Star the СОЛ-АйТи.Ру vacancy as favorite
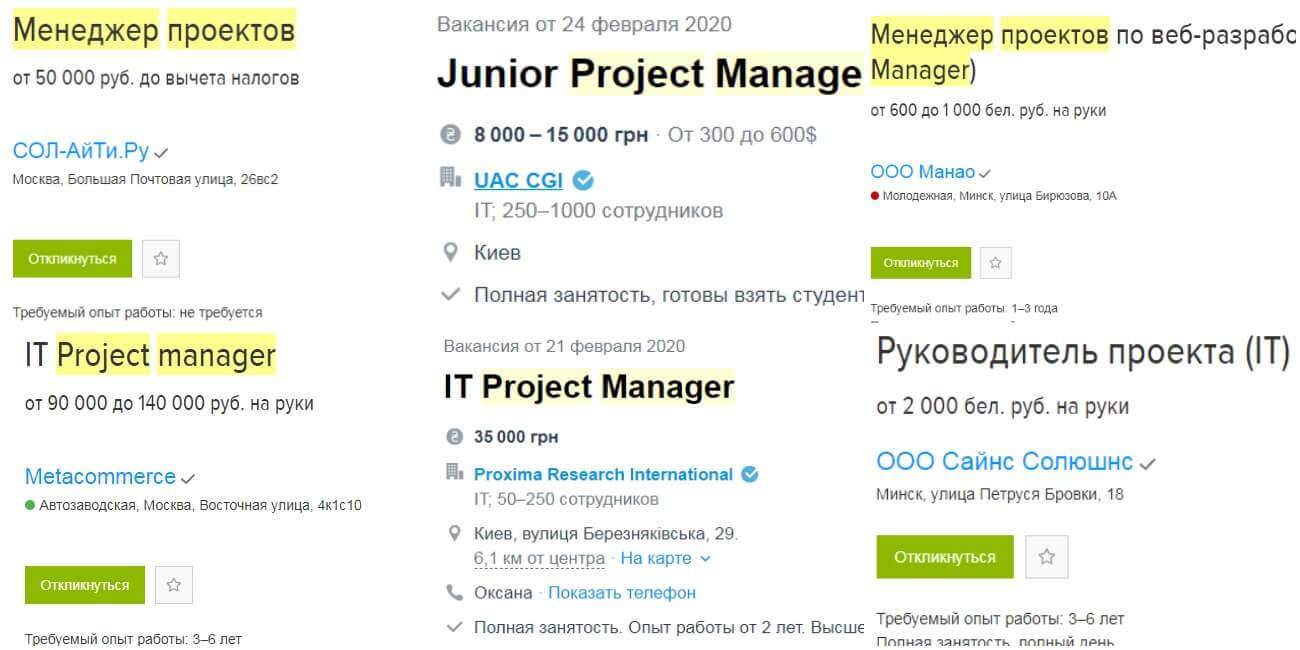Viewport: 1300px width, 650px height. point(161,259)
